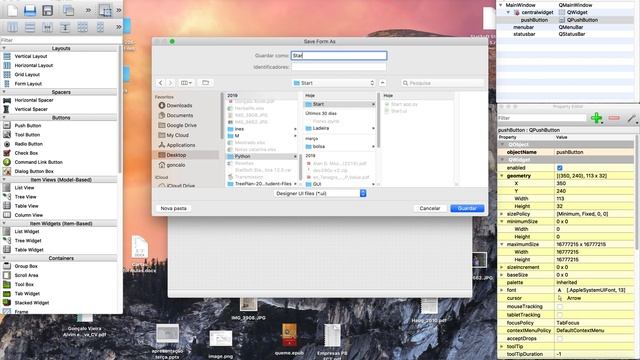The image size is (640, 360).
Task: Apply Lay Out Vertically in Splitter
Action: coord(65,27)
